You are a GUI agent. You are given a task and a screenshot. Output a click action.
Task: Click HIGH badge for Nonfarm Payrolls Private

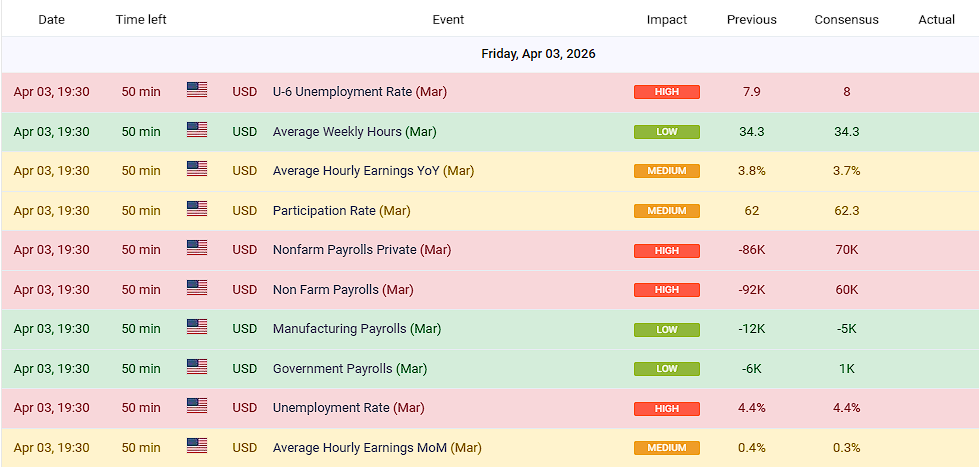pos(667,250)
